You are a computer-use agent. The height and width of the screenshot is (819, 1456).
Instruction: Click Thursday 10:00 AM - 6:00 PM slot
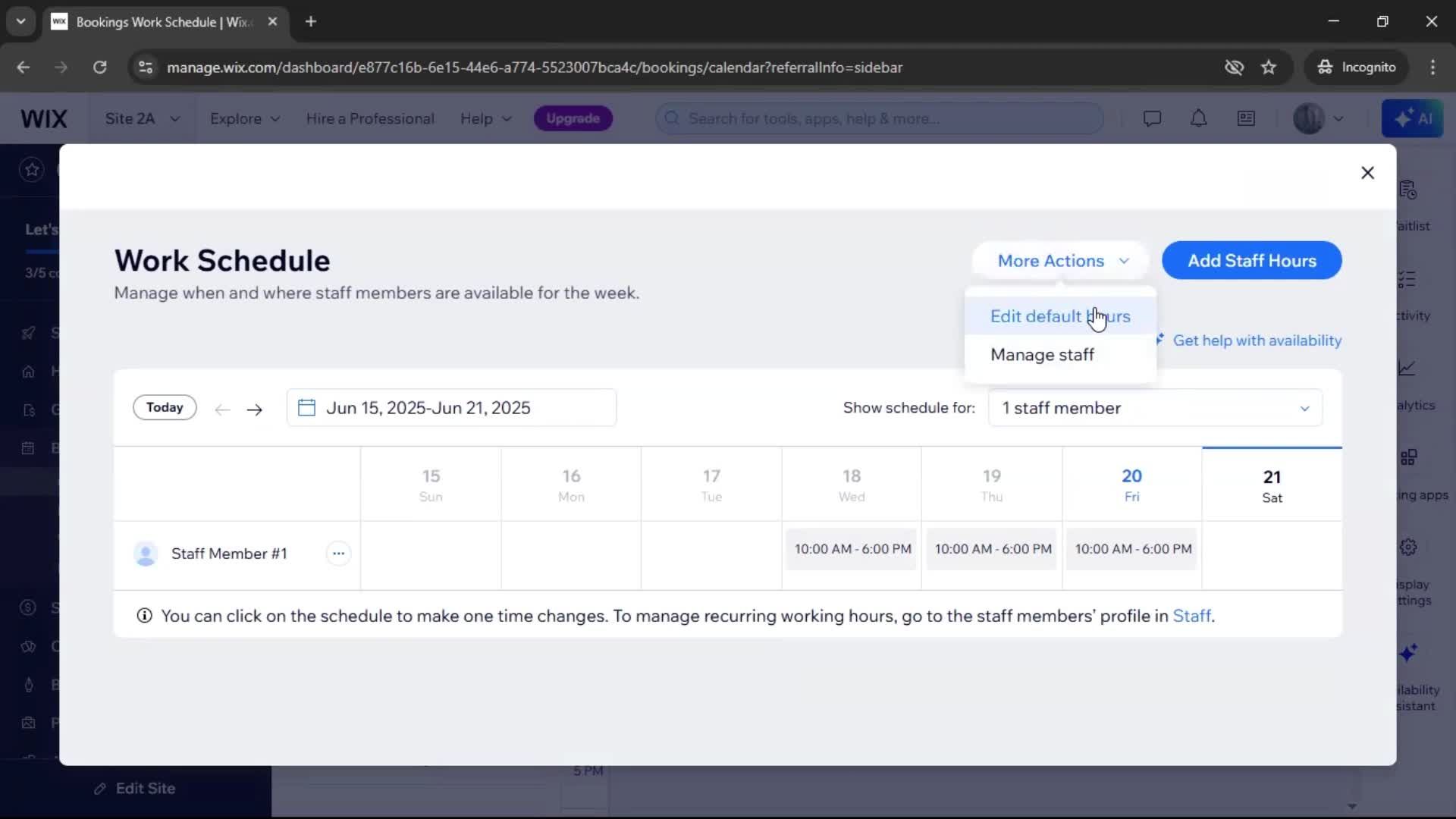coord(993,549)
